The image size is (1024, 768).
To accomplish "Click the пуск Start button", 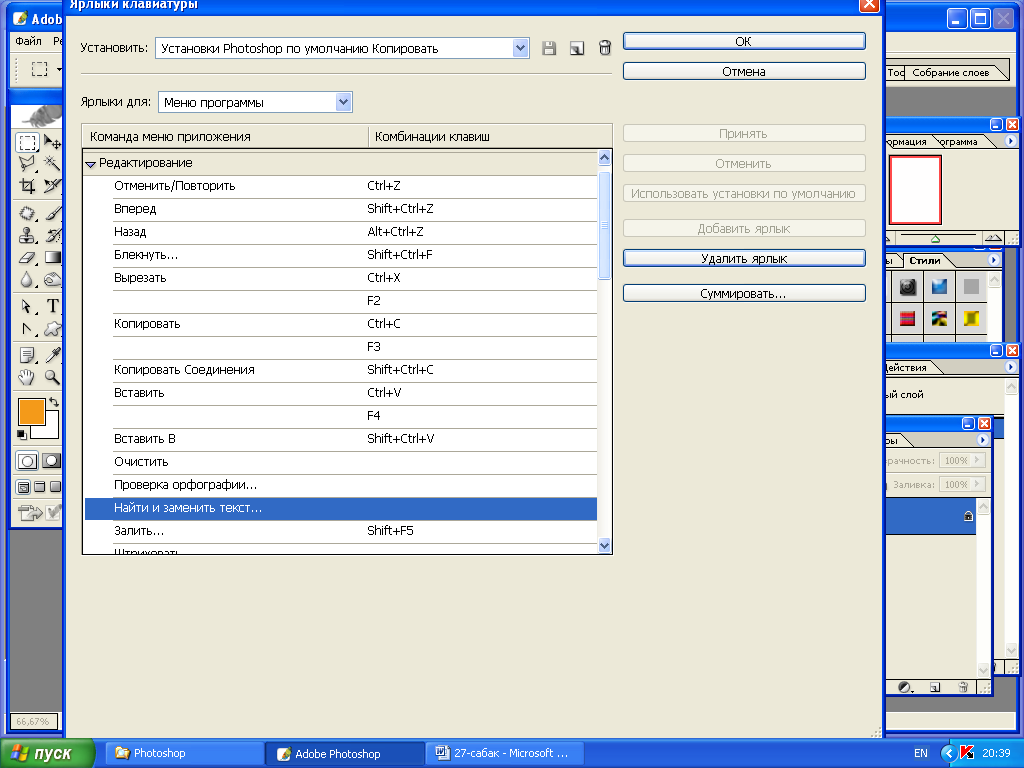I will tap(46, 753).
